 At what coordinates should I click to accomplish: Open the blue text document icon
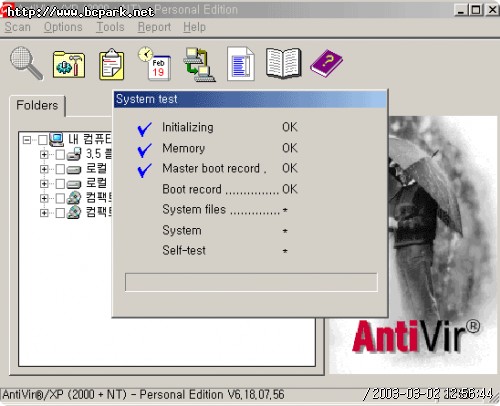click(241, 64)
